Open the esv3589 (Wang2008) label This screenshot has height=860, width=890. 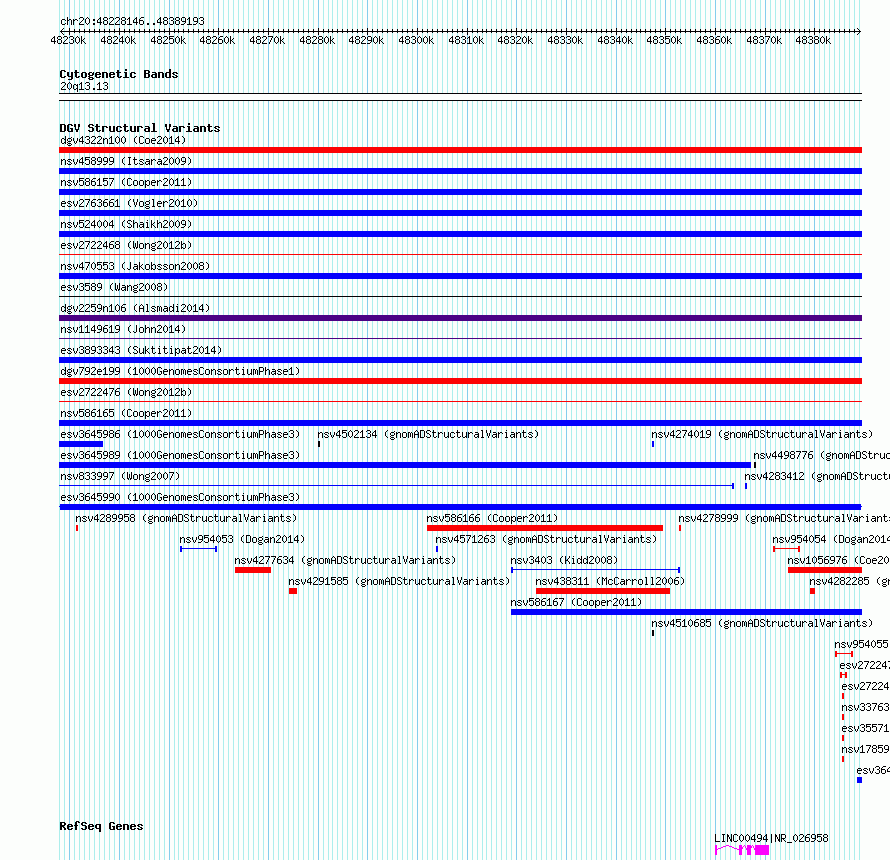coord(114,287)
